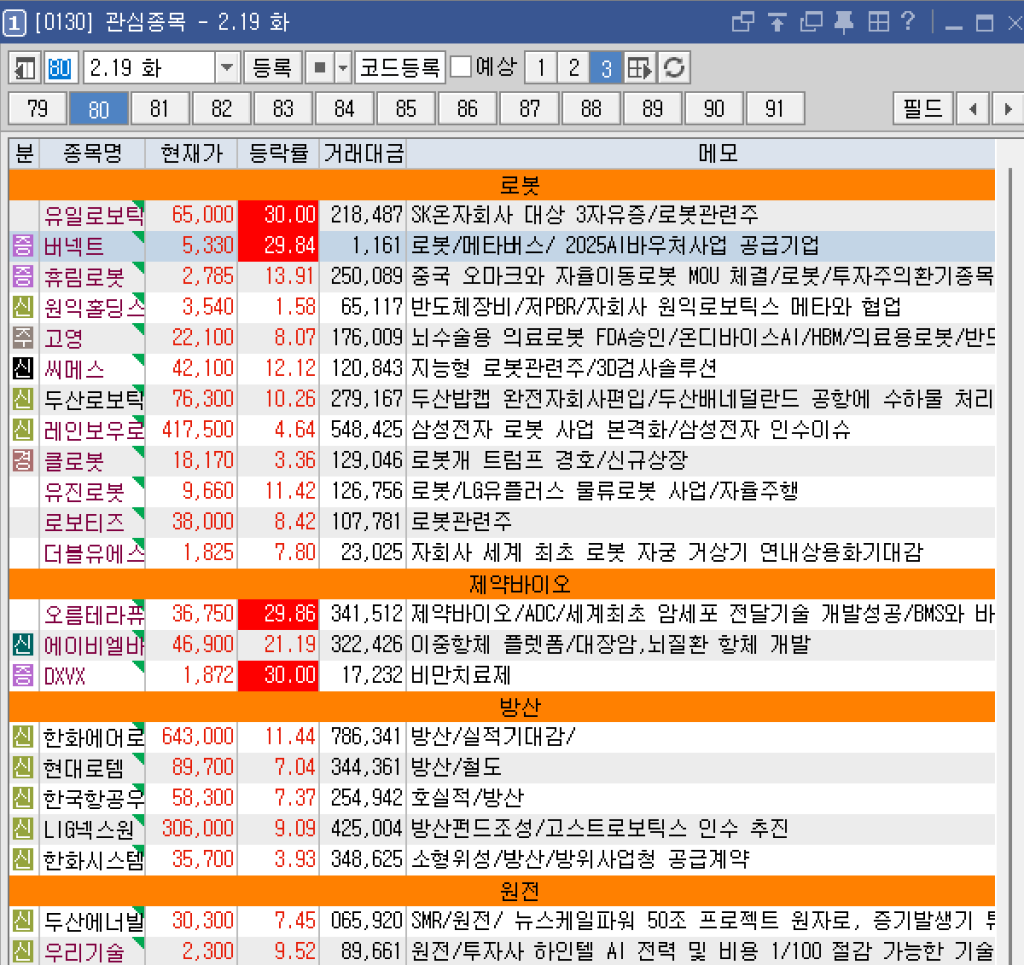Click the 신 badge beside LIG넥스원

point(23,829)
